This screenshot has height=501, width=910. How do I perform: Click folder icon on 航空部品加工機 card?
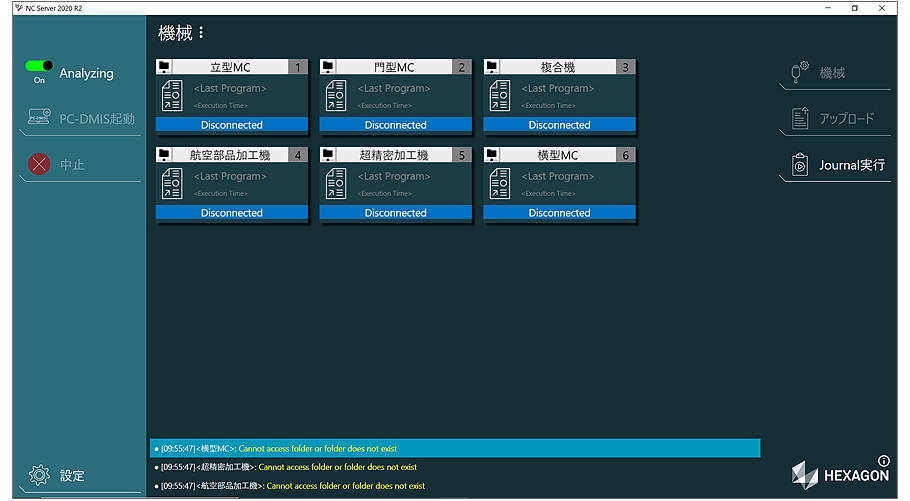164,155
